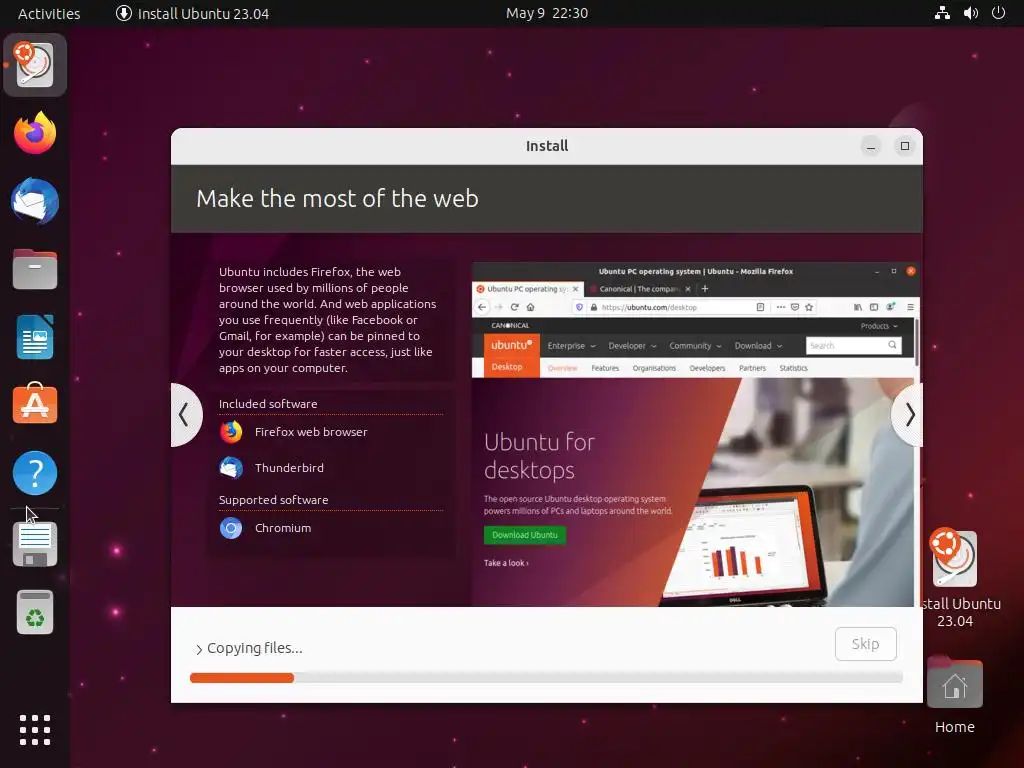Click the volume icon in top bar
The height and width of the screenshot is (768, 1024).
coord(970,13)
